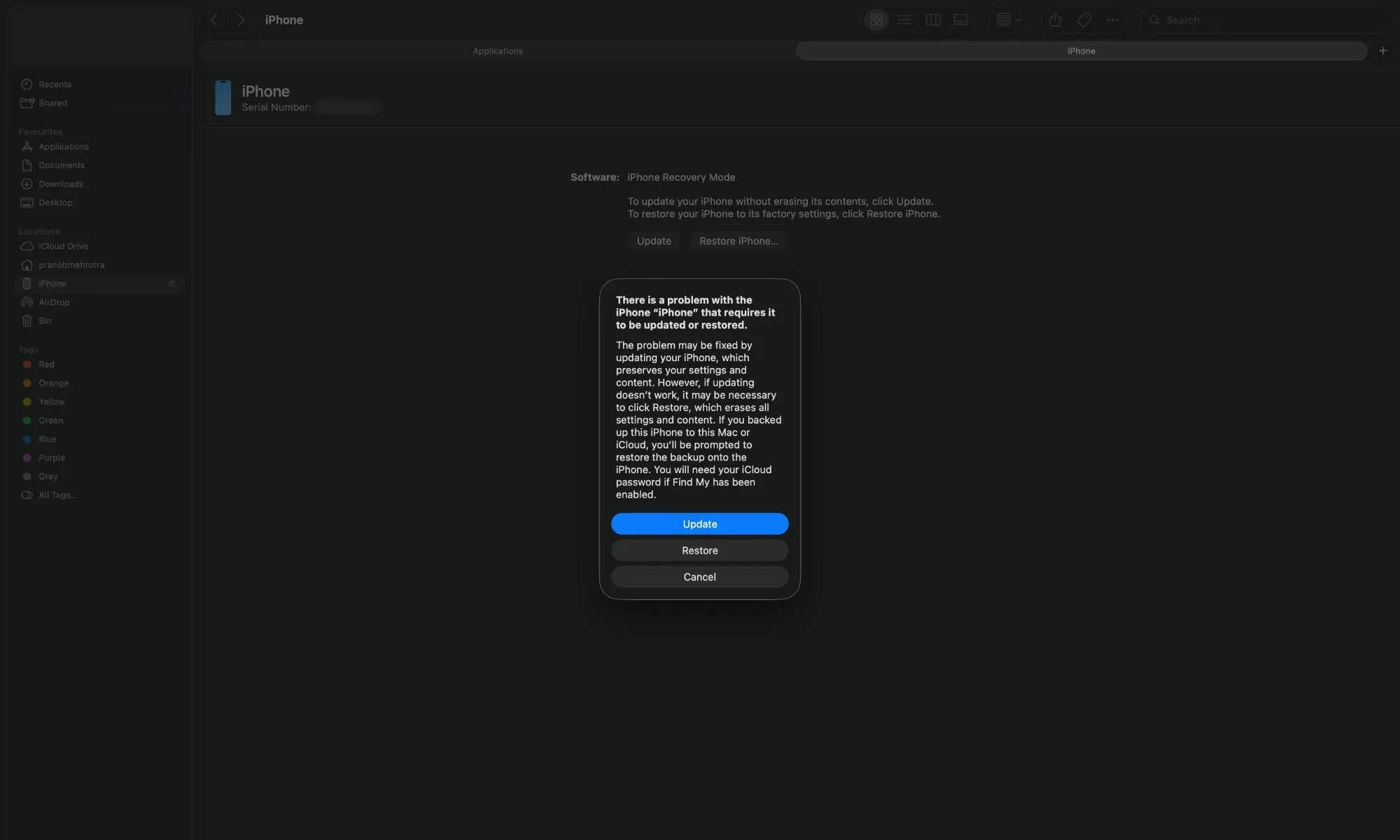
Task: Eject the iPhone from the sidebar
Action: pyautogui.click(x=171, y=283)
